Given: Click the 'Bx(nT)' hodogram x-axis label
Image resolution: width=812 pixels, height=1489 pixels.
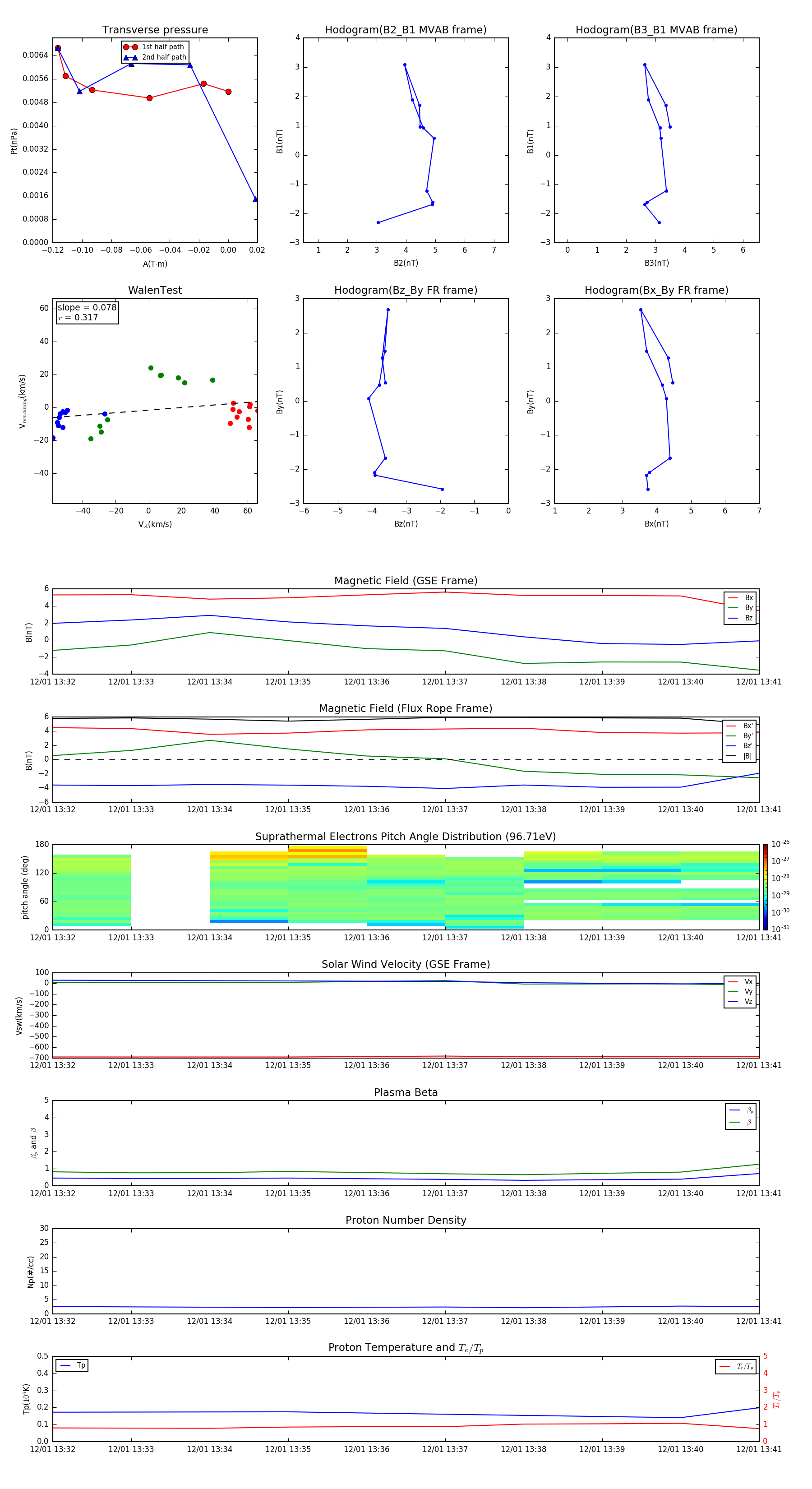Looking at the screenshot, I should 656,524.
